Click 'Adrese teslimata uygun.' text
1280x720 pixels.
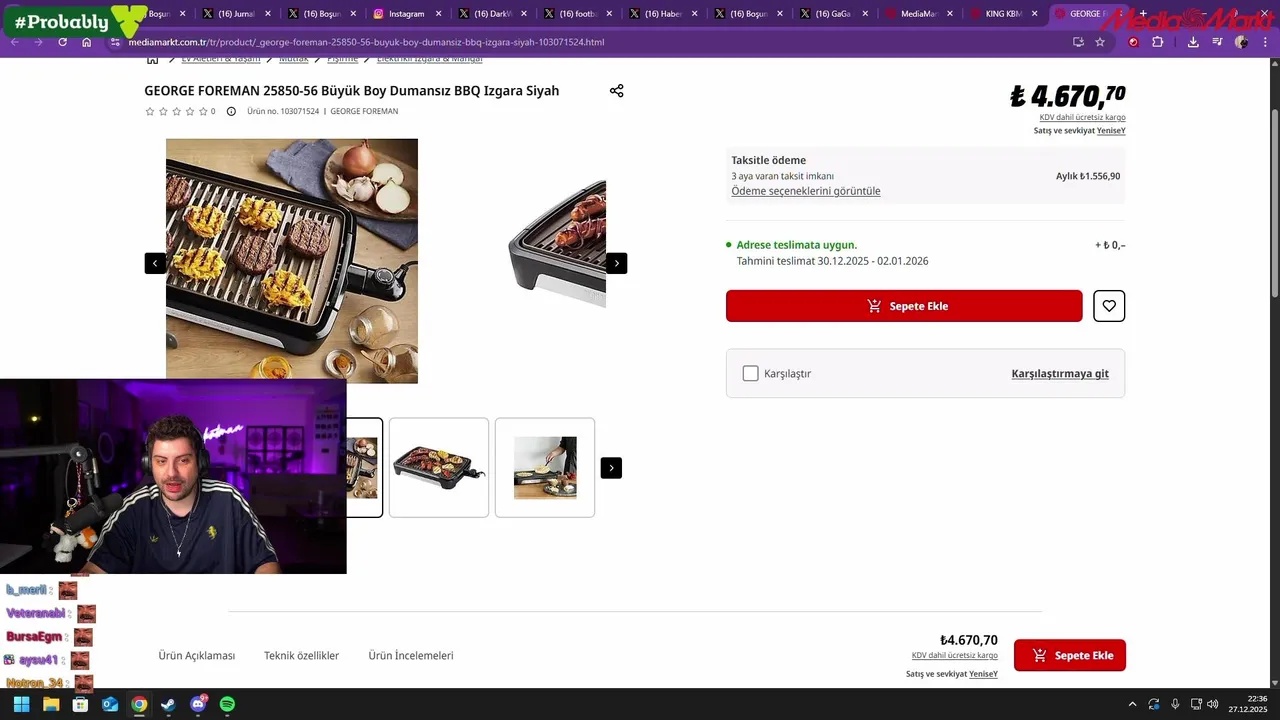click(797, 245)
